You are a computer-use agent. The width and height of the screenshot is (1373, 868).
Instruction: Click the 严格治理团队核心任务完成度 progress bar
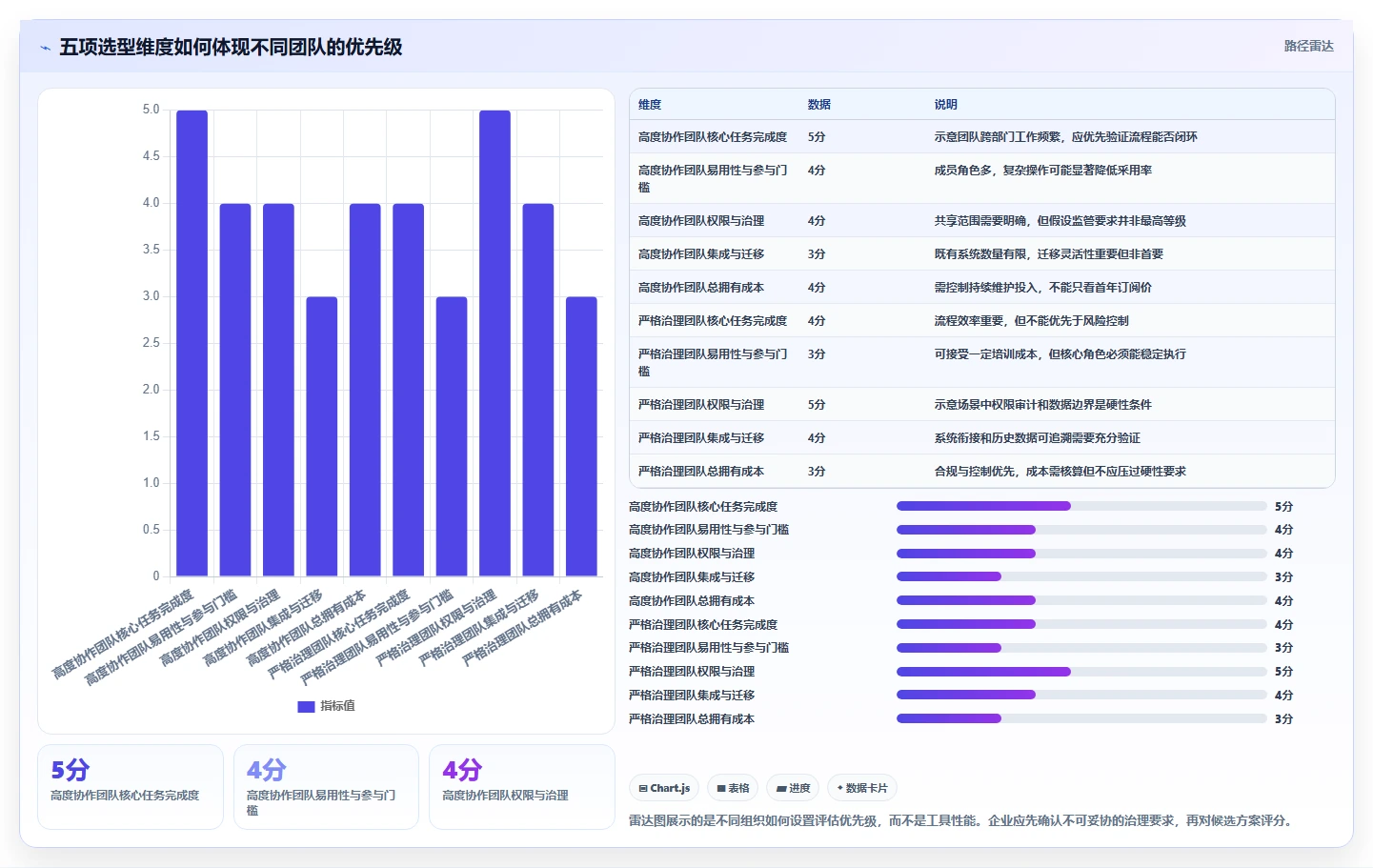tap(1081, 624)
